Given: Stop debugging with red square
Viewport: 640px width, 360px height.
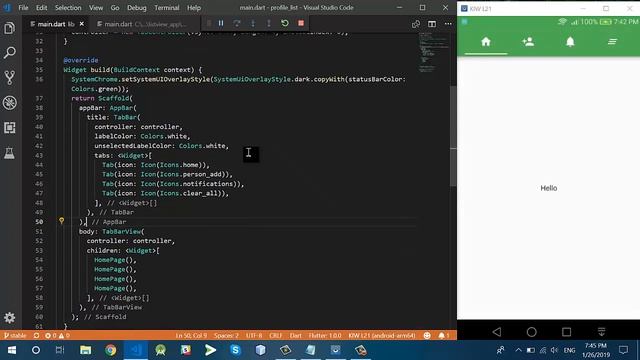Looking at the screenshot, I should click(301, 23).
